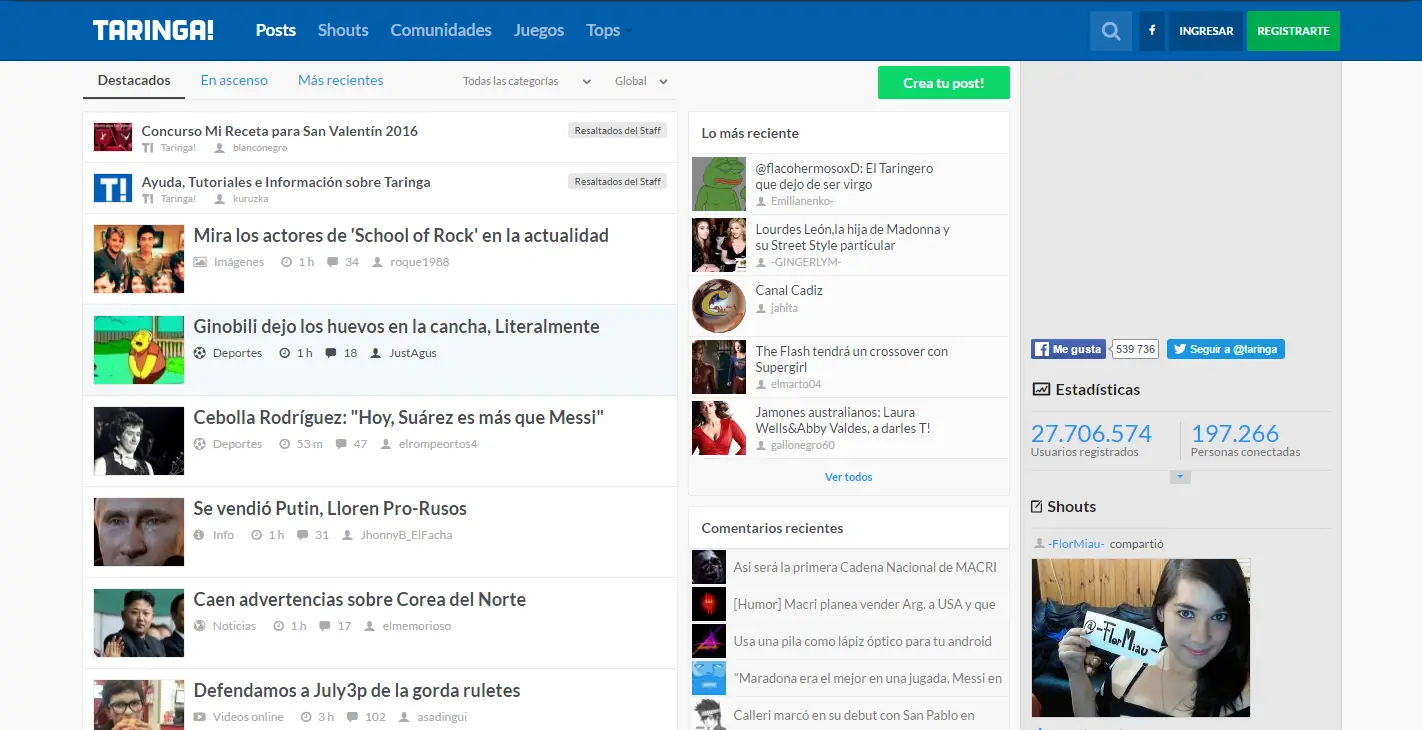Image resolution: width=1422 pixels, height=730 pixels.
Task: Click the comment bubble icon on the Putin post
Action: click(302, 535)
